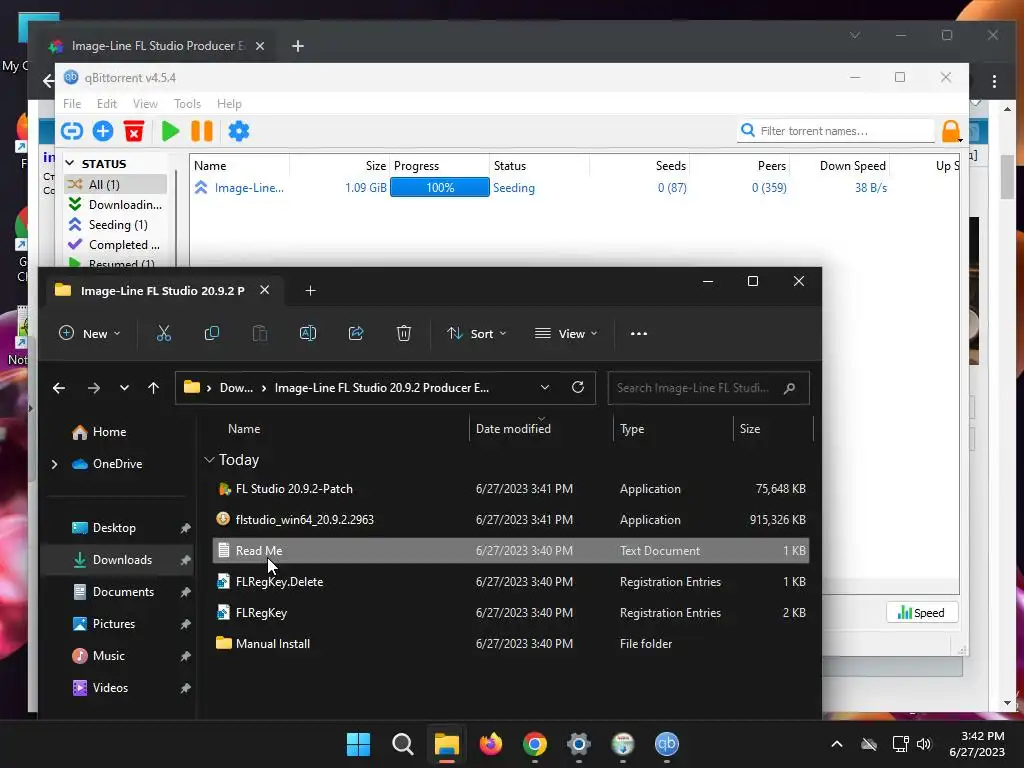Screen dimensions: 1024x768
Task: Sort torrents by the Seeds column header
Action: [671, 166]
